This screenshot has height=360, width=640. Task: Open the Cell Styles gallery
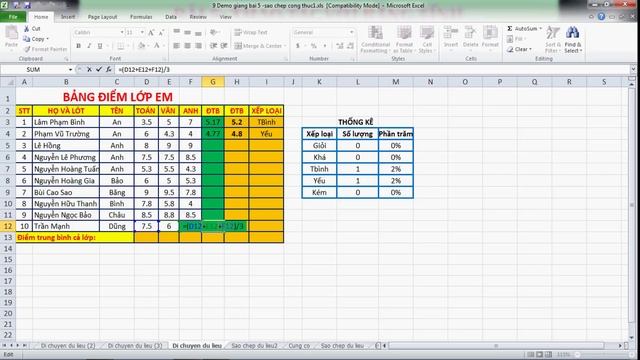(427, 39)
